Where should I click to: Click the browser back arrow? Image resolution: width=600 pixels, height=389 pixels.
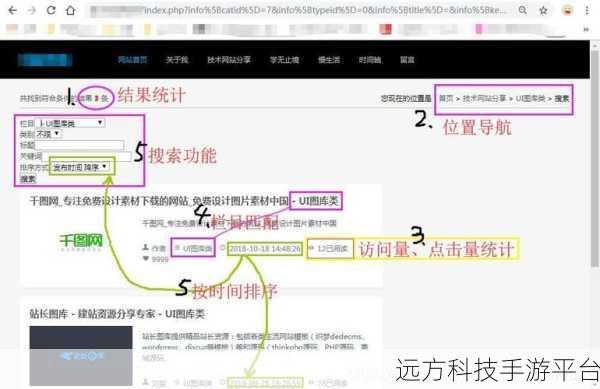coord(12,10)
